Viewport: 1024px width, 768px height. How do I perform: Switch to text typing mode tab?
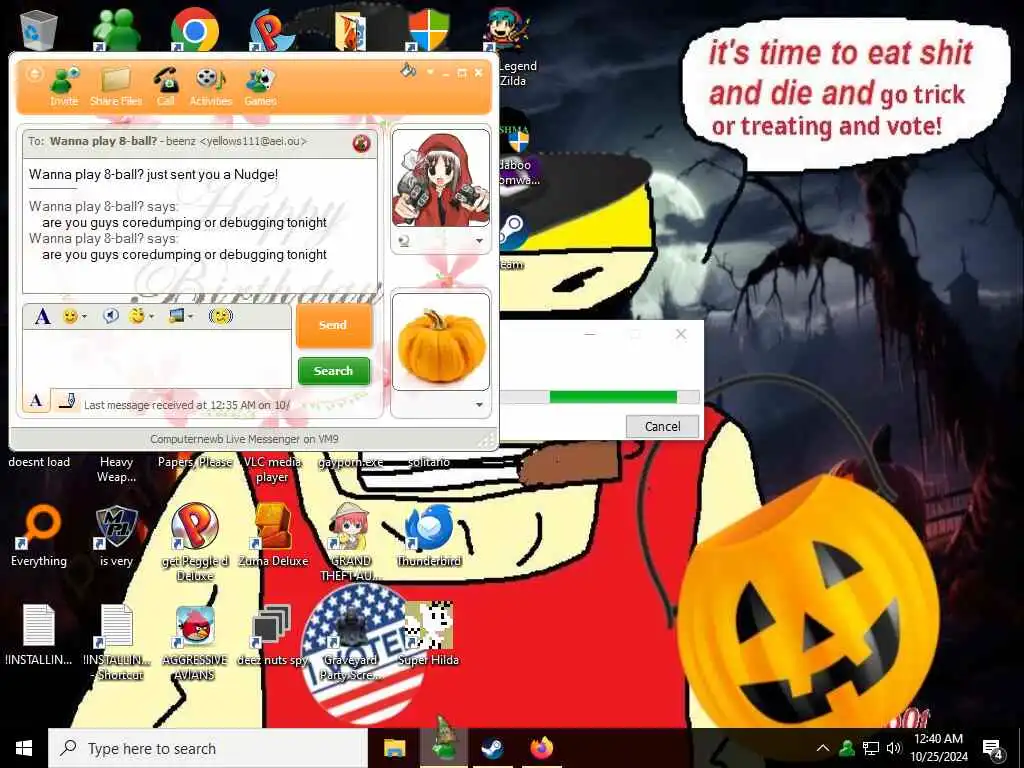click(36, 400)
